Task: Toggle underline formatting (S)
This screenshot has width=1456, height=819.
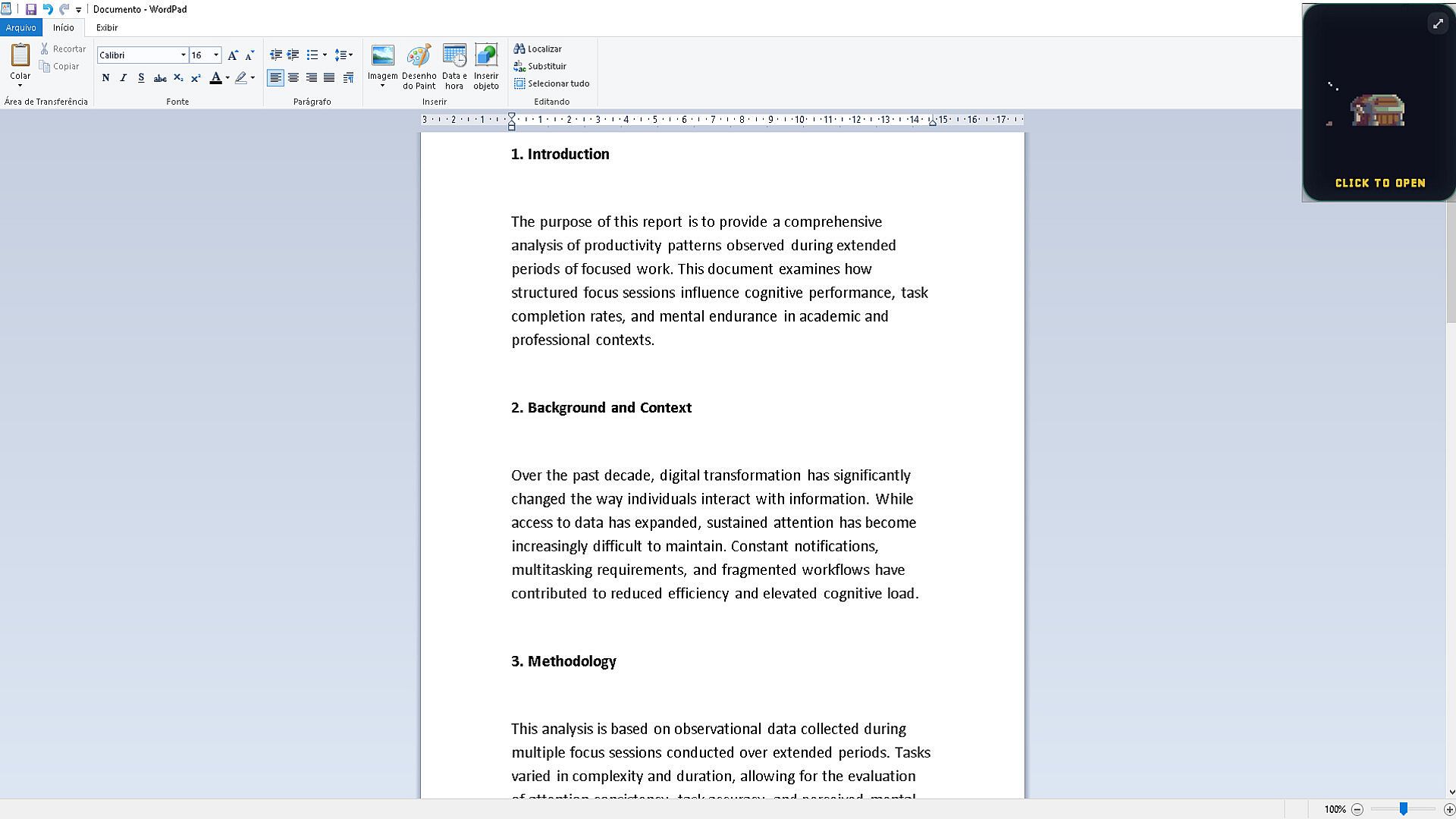Action: coord(141,77)
